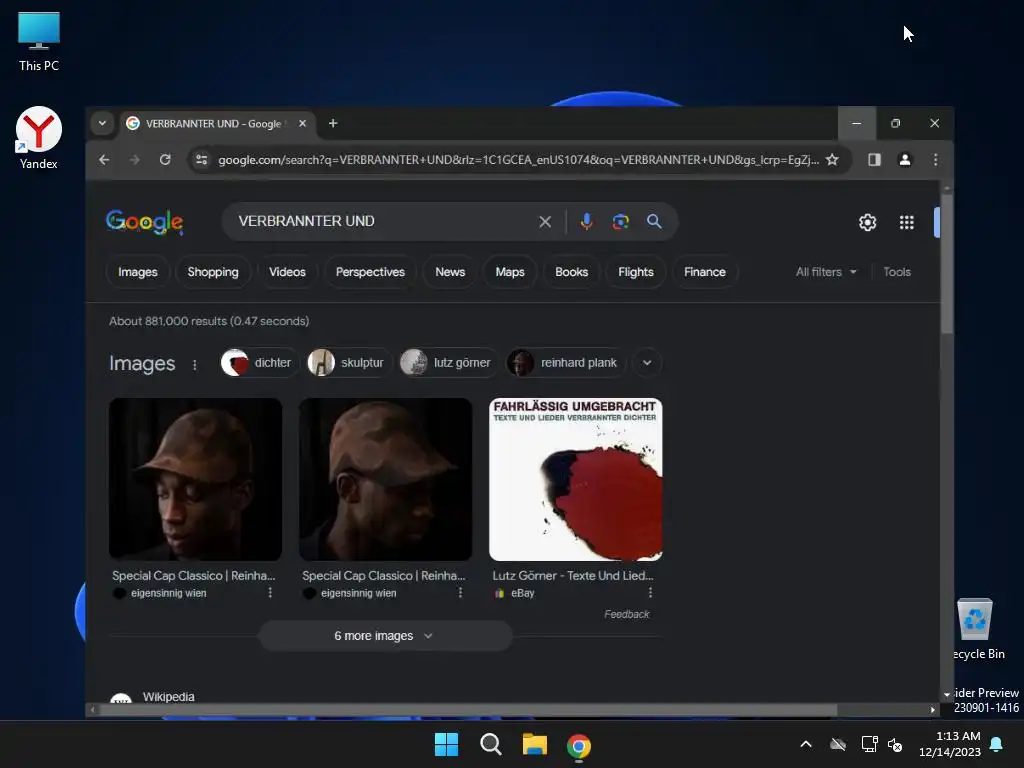Expand All filters dropdown
Viewport: 1024px width, 768px height.
pyautogui.click(x=825, y=272)
